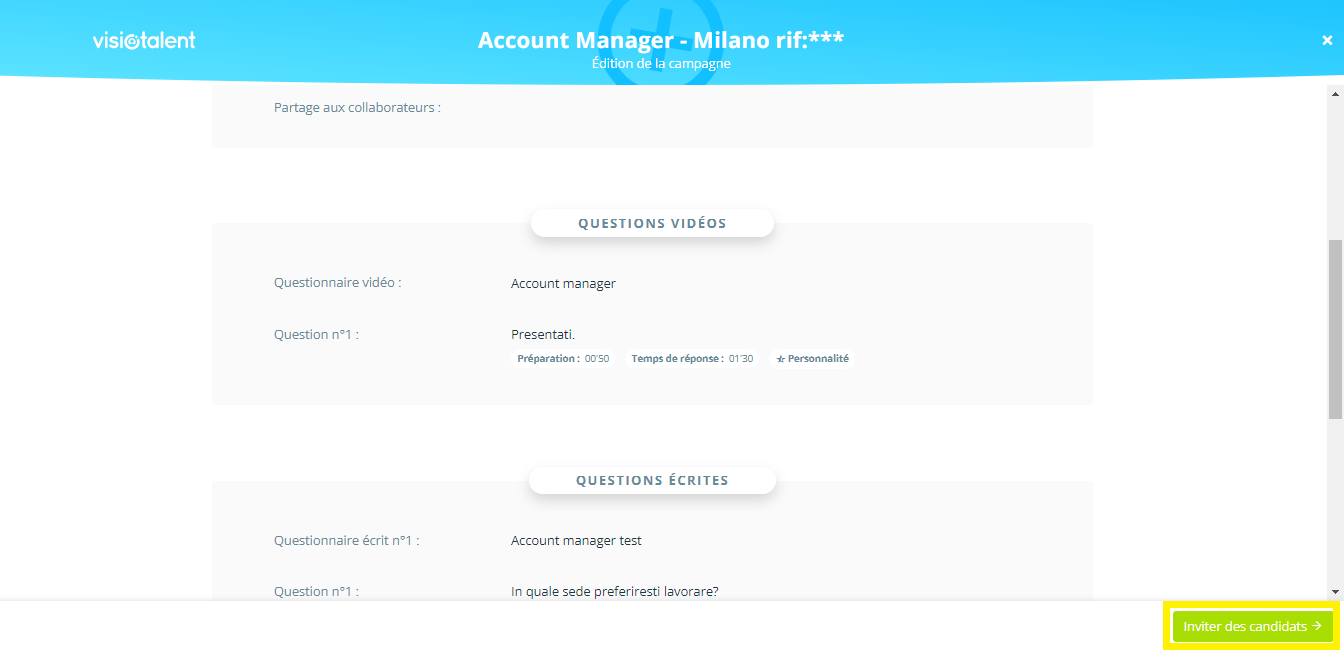The width and height of the screenshot is (1344, 650).
Task: Click the Questionnaire écrit n°1 label
Action: (346, 541)
